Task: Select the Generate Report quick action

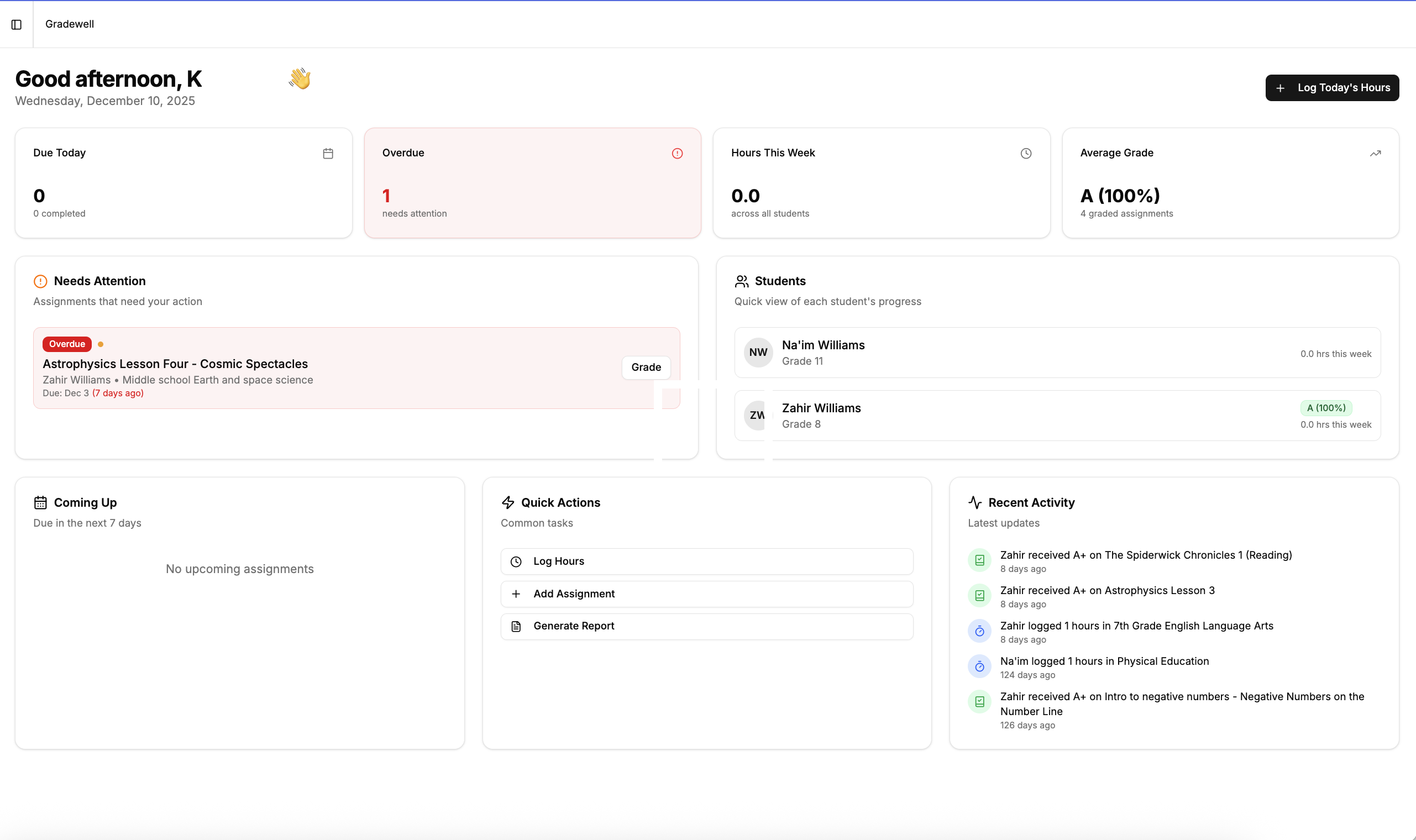Action: [706, 626]
